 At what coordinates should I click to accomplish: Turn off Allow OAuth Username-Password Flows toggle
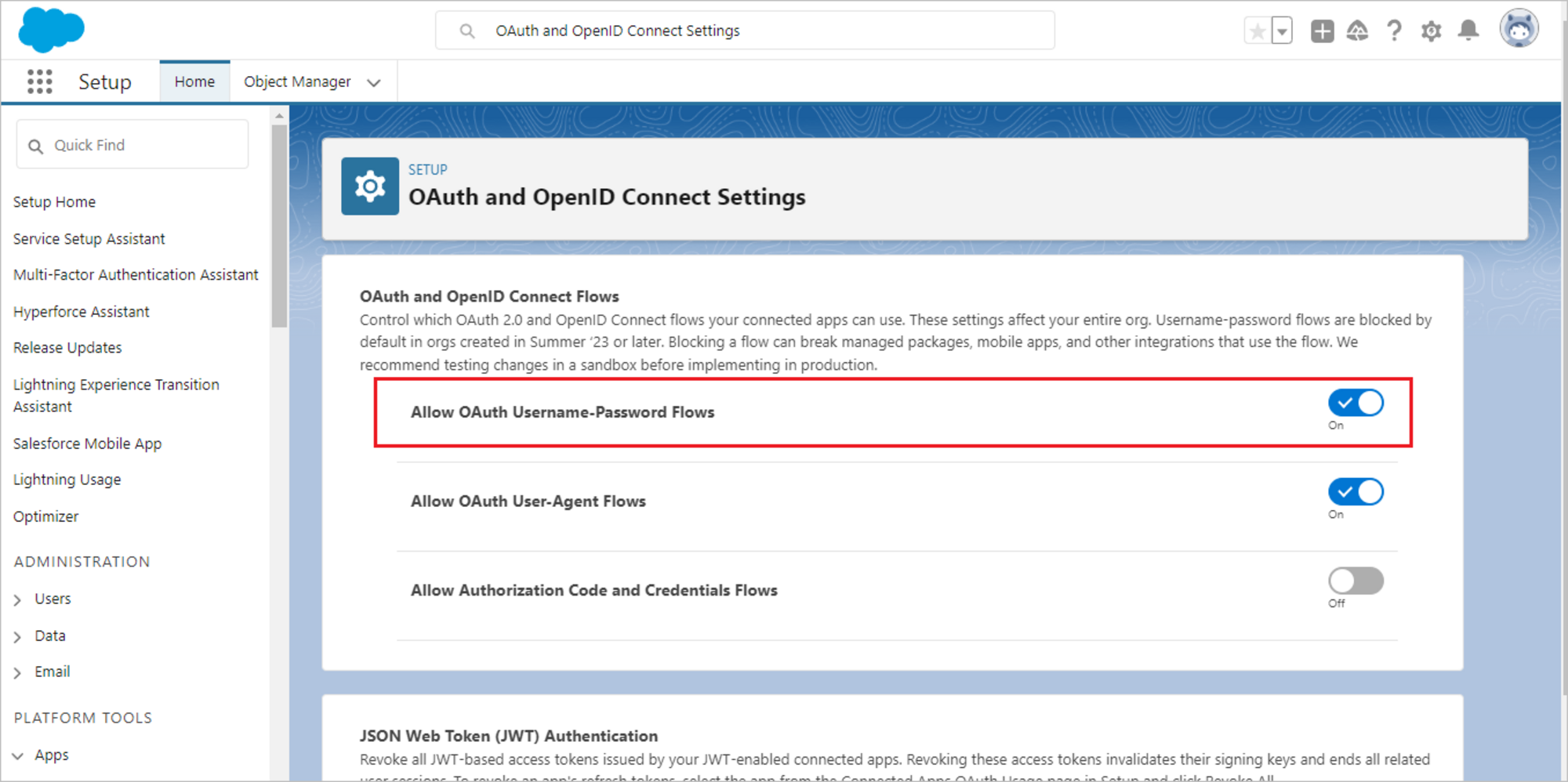click(1356, 403)
